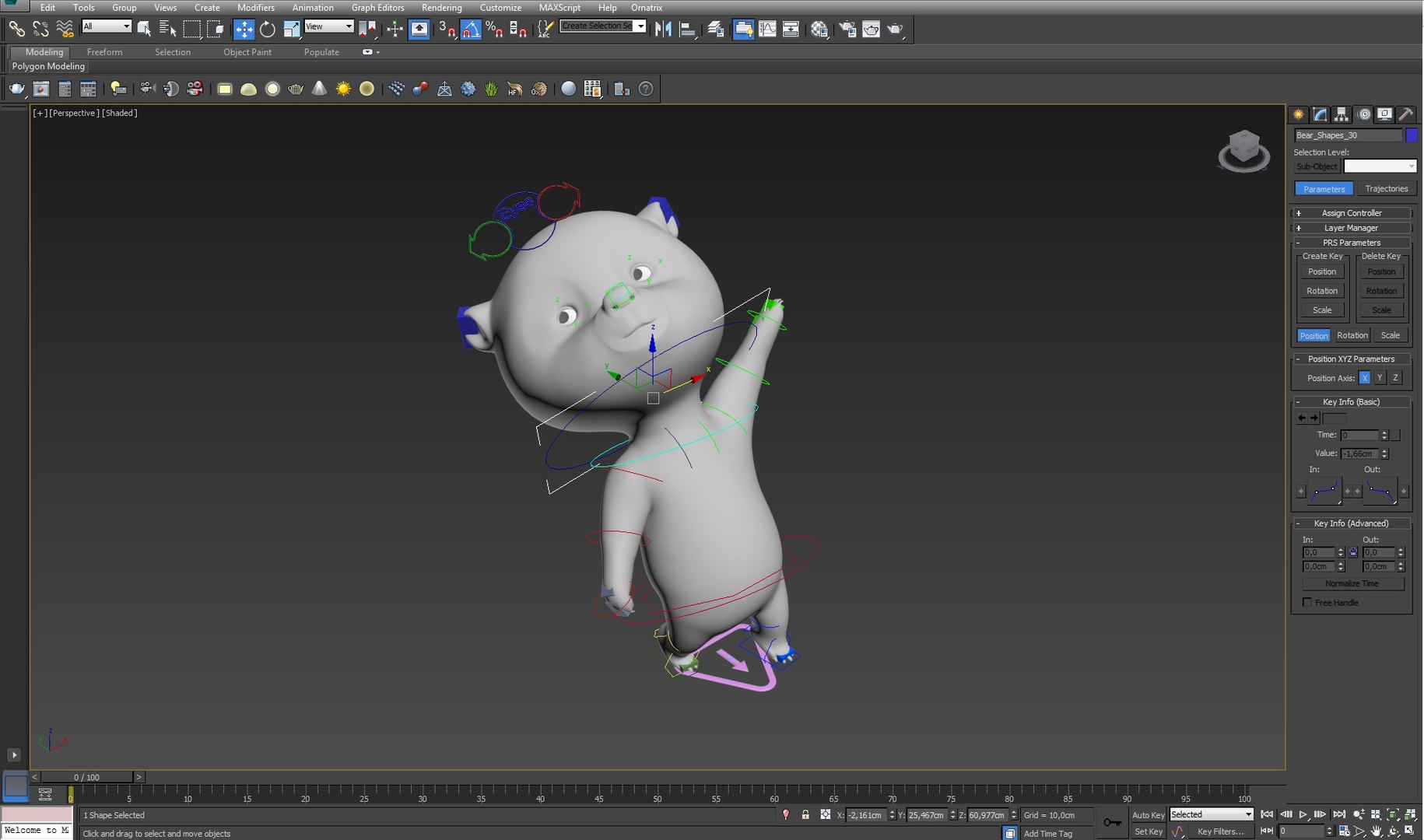Open the Render Setup teapot icon
Image resolution: width=1424 pixels, height=840 pixels.
tap(847, 30)
